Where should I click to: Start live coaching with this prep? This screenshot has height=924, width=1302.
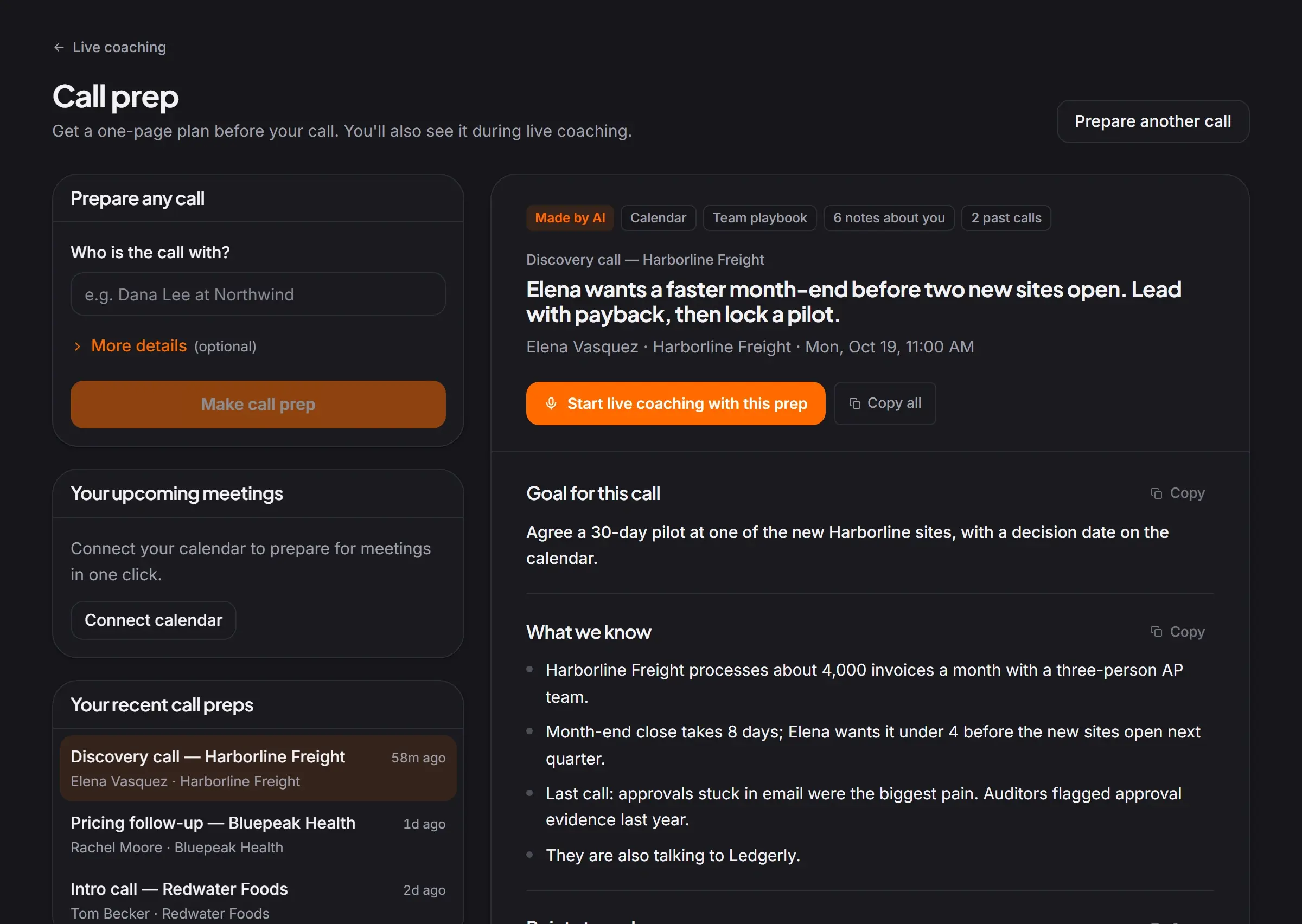click(675, 403)
